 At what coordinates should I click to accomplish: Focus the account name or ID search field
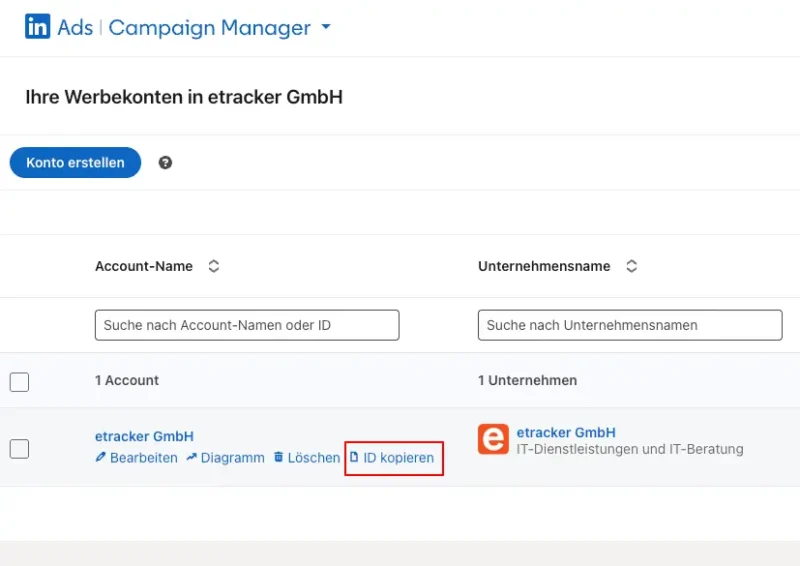coord(247,325)
